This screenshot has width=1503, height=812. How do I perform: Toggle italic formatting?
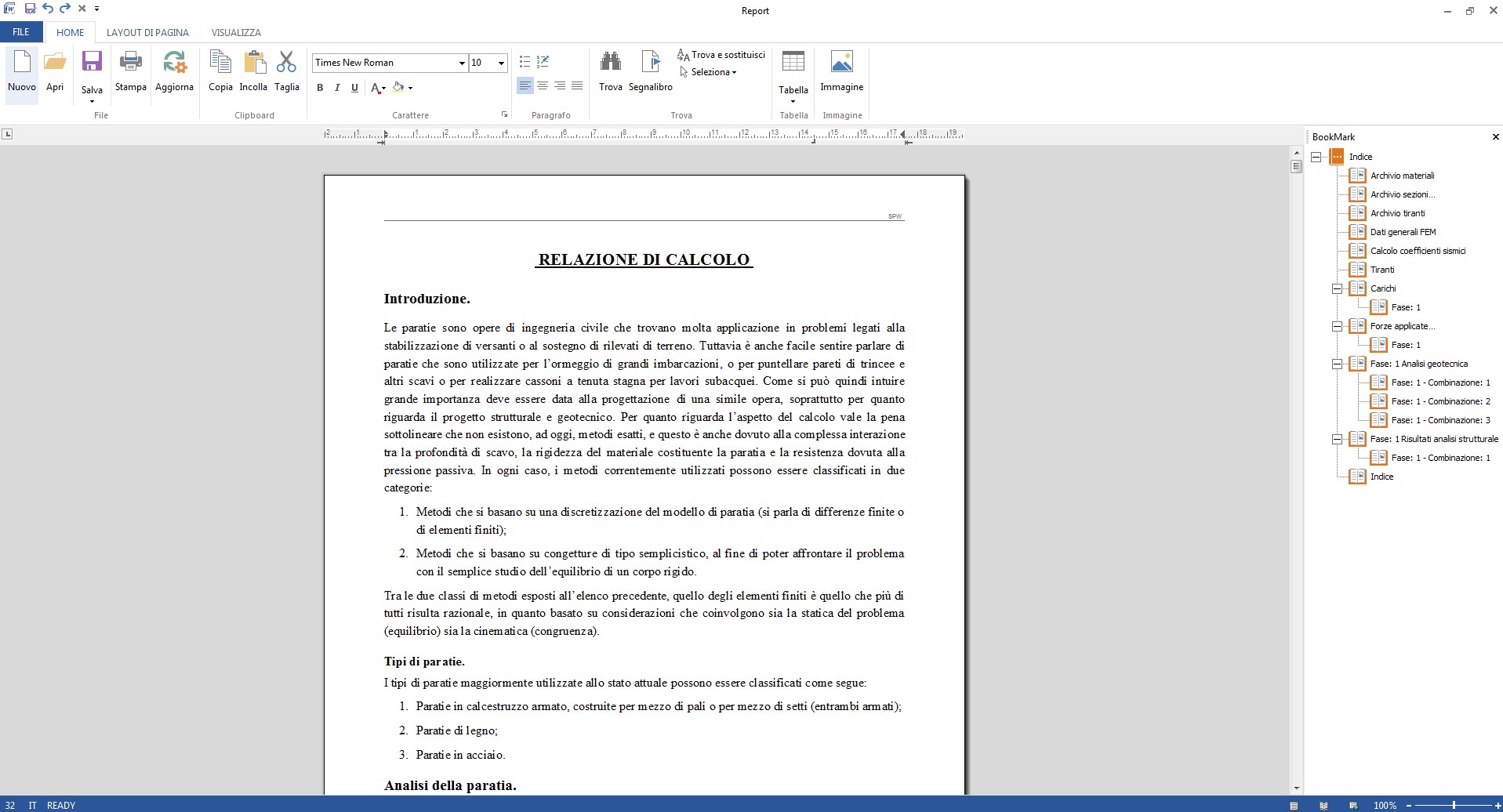point(337,88)
